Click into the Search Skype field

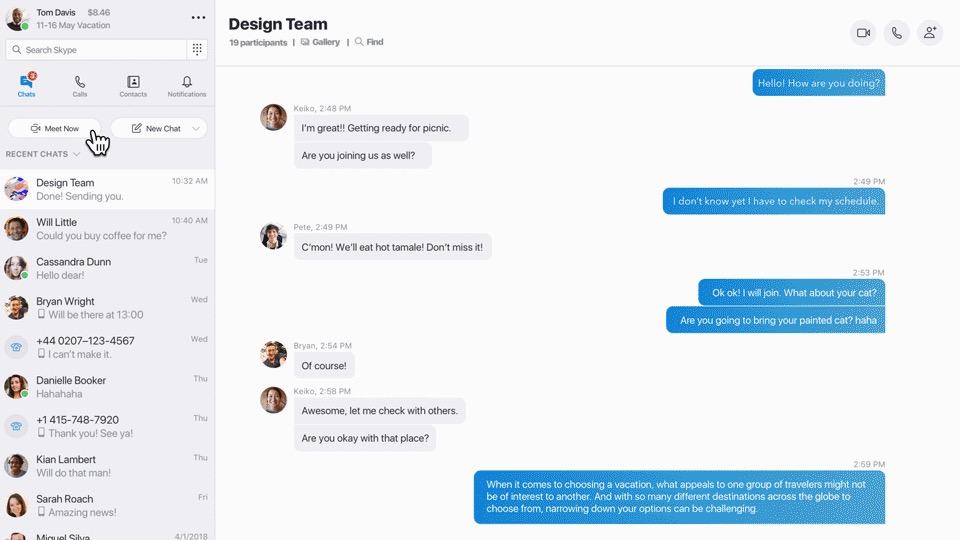click(95, 50)
